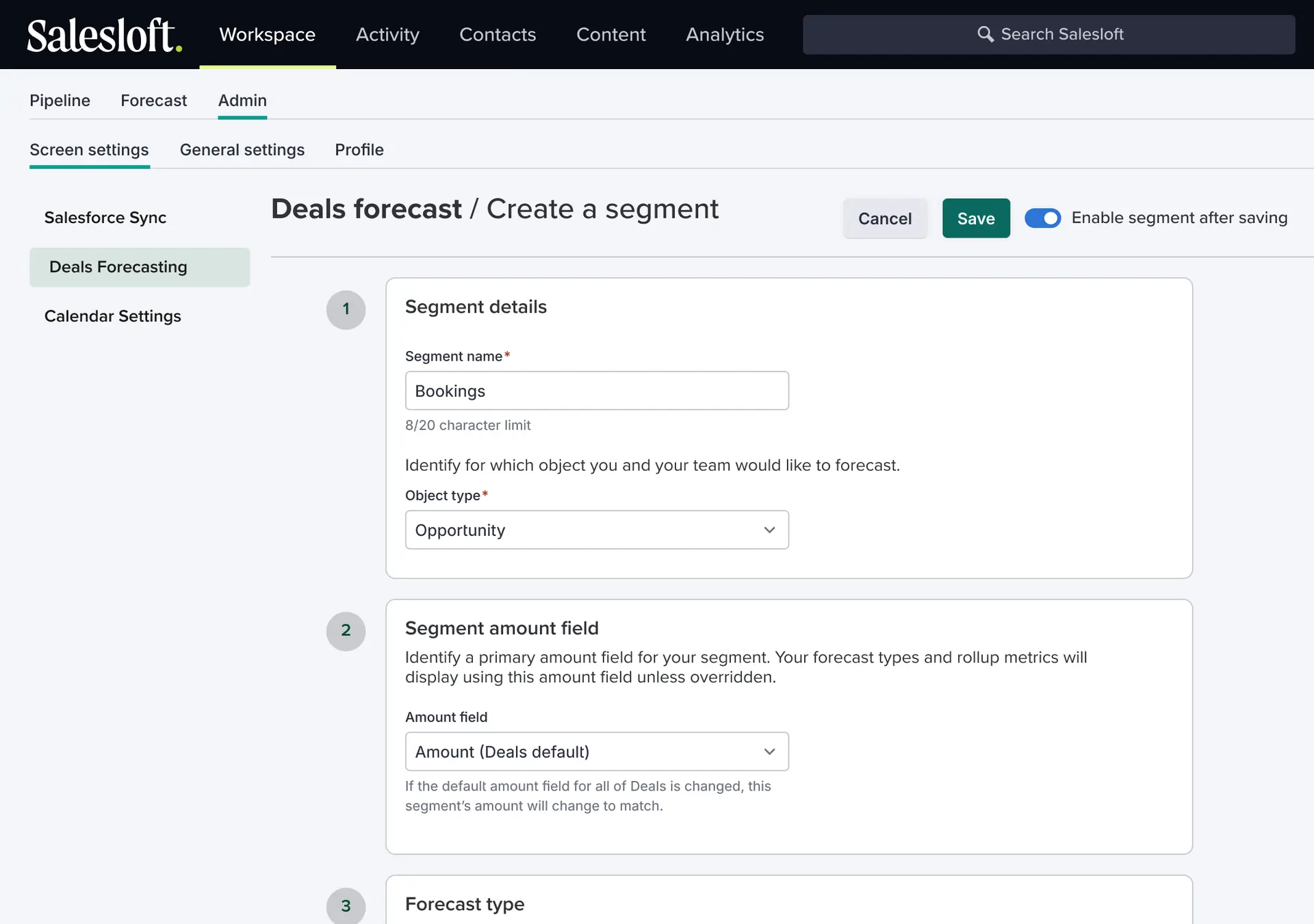Click the 'Segment details' heading
Image resolution: width=1314 pixels, height=924 pixels.
click(x=476, y=307)
